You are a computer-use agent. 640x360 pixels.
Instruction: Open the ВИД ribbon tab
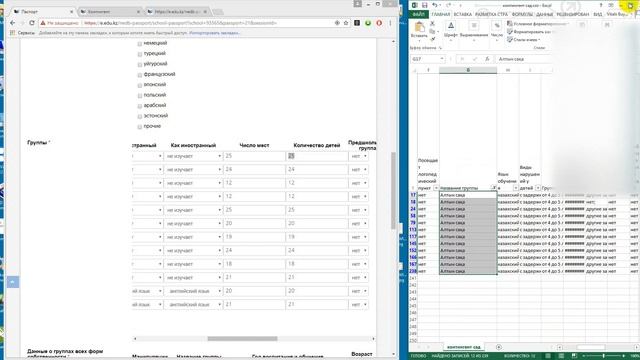(598, 14)
